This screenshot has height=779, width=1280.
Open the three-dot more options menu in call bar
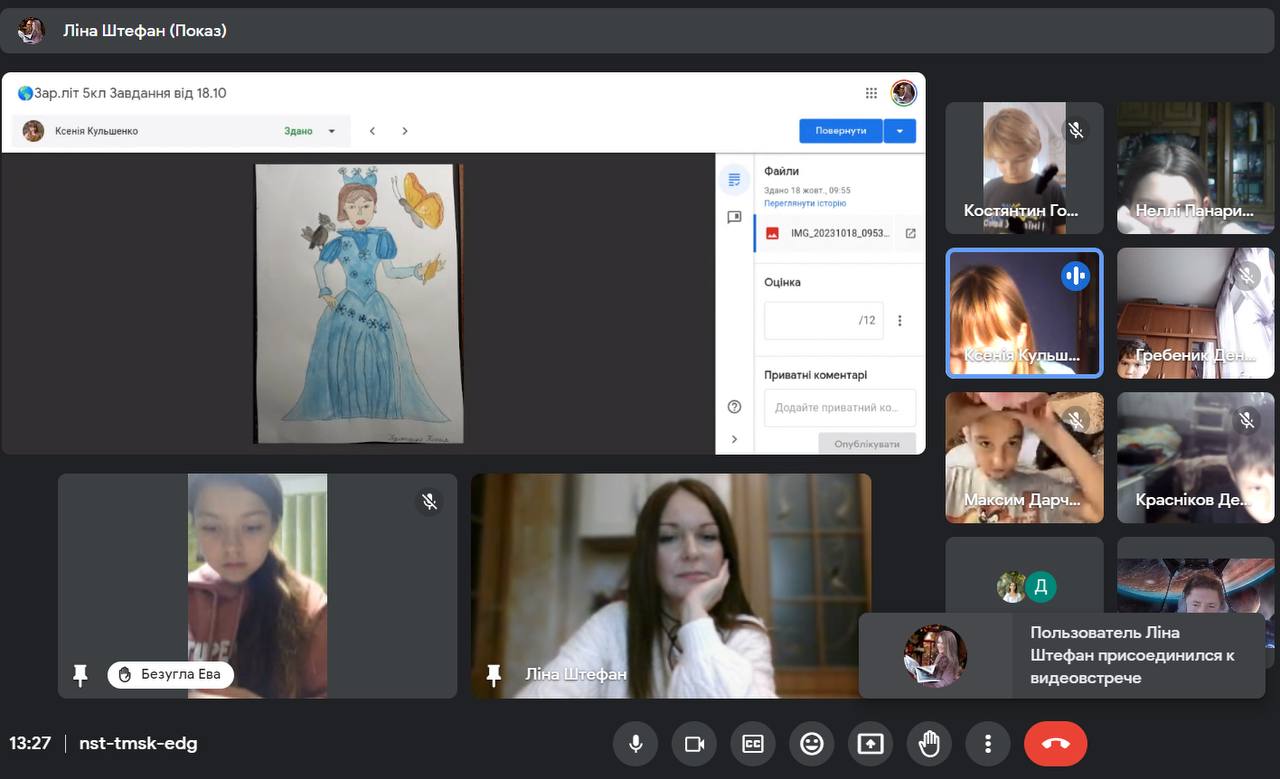click(x=988, y=744)
